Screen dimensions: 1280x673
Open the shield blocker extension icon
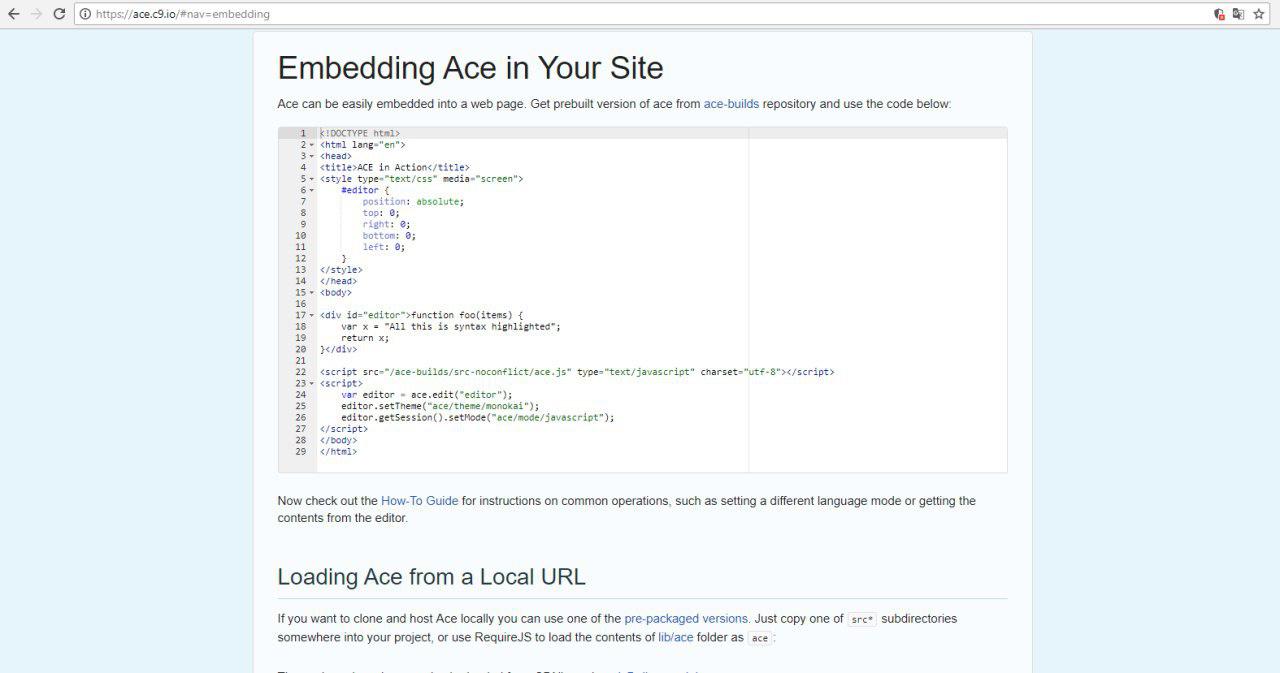coord(1219,14)
